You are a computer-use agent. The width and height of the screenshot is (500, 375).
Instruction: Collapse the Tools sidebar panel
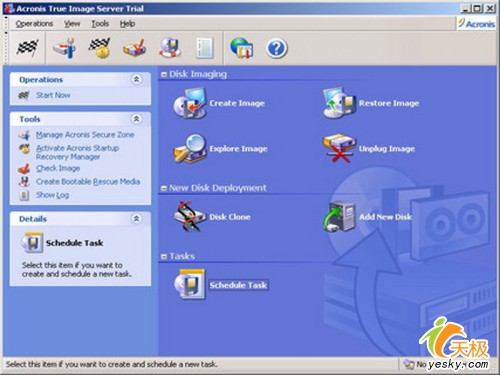coord(136,119)
